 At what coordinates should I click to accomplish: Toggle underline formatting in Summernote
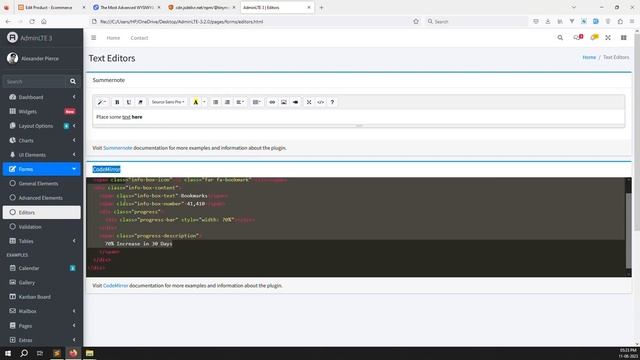(x=129, y=102)
